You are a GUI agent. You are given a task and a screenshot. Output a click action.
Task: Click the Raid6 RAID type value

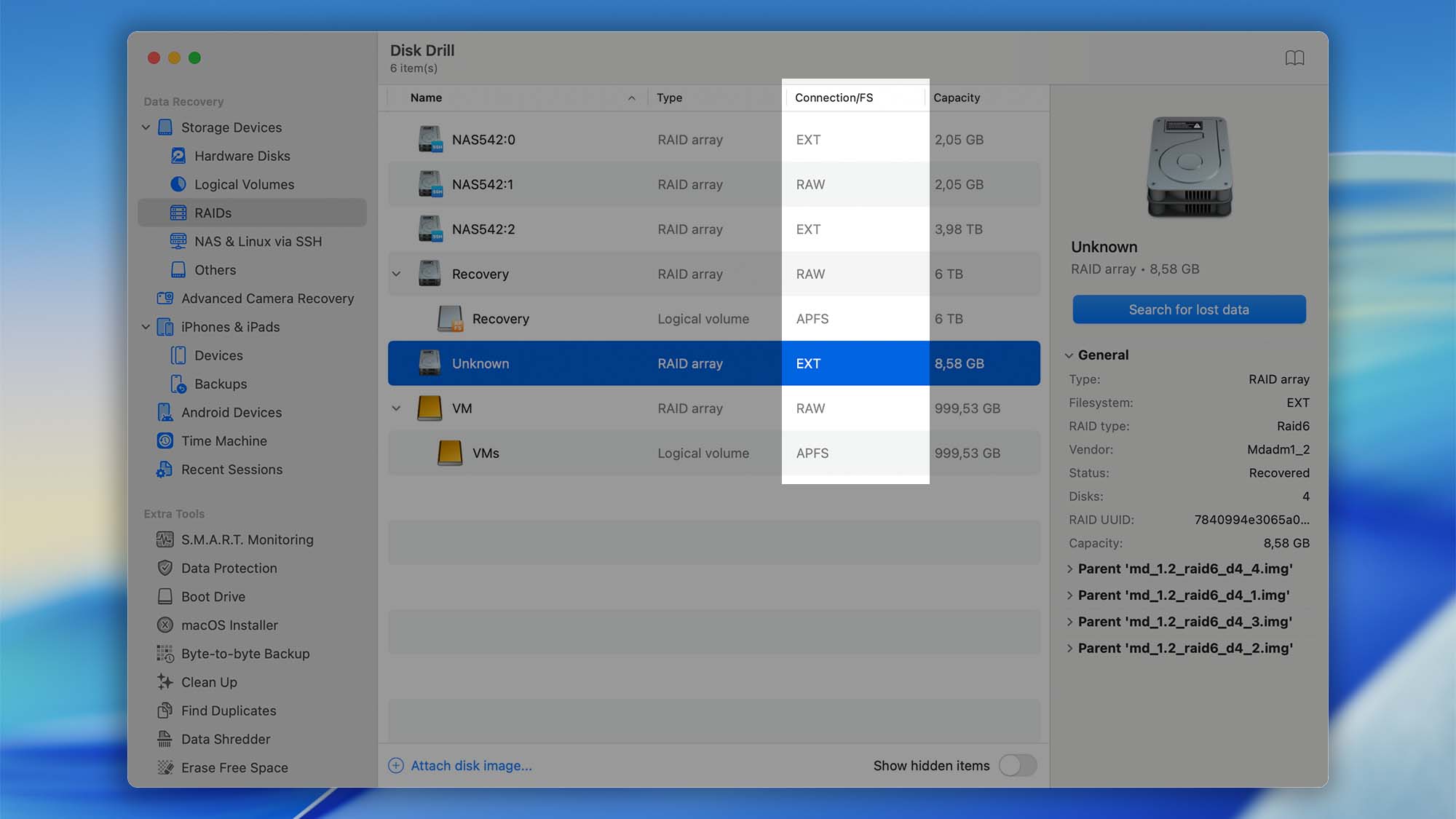1293,426
